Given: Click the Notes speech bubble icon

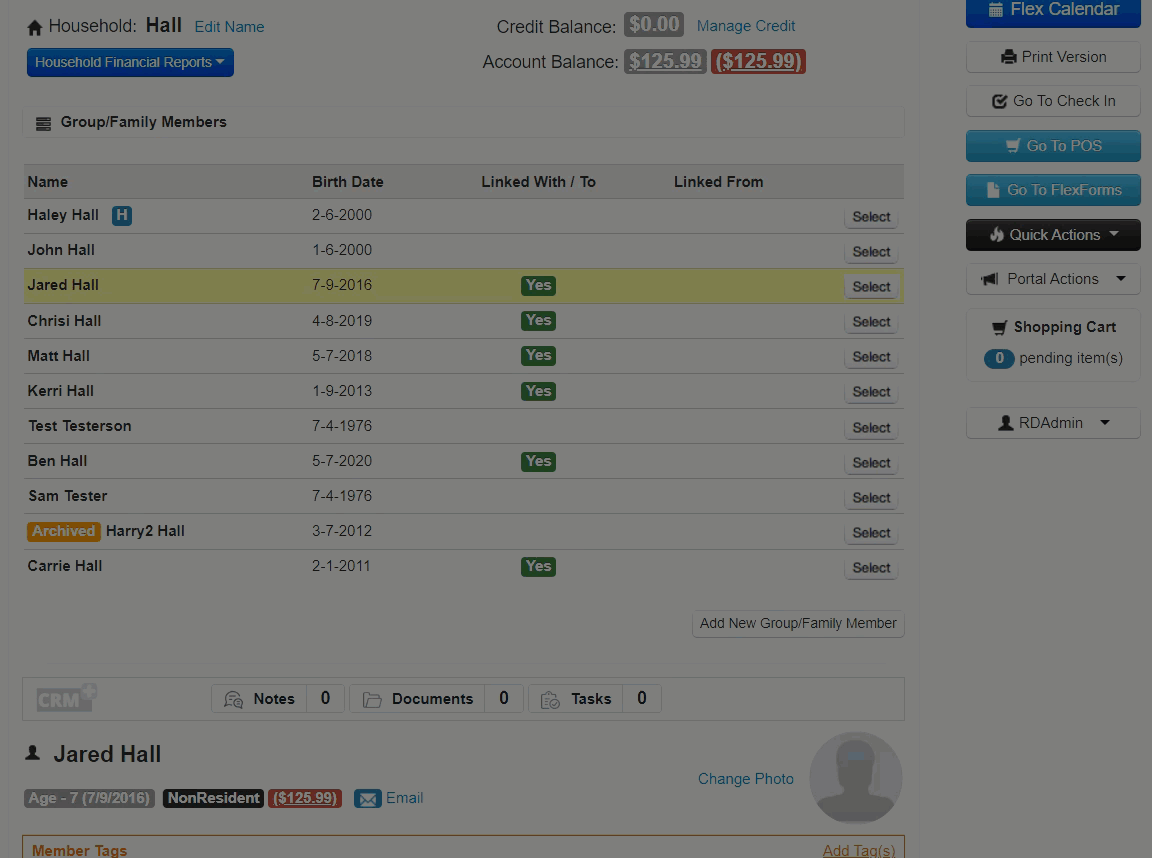Looking at the screenshot, I should [234, 699].
